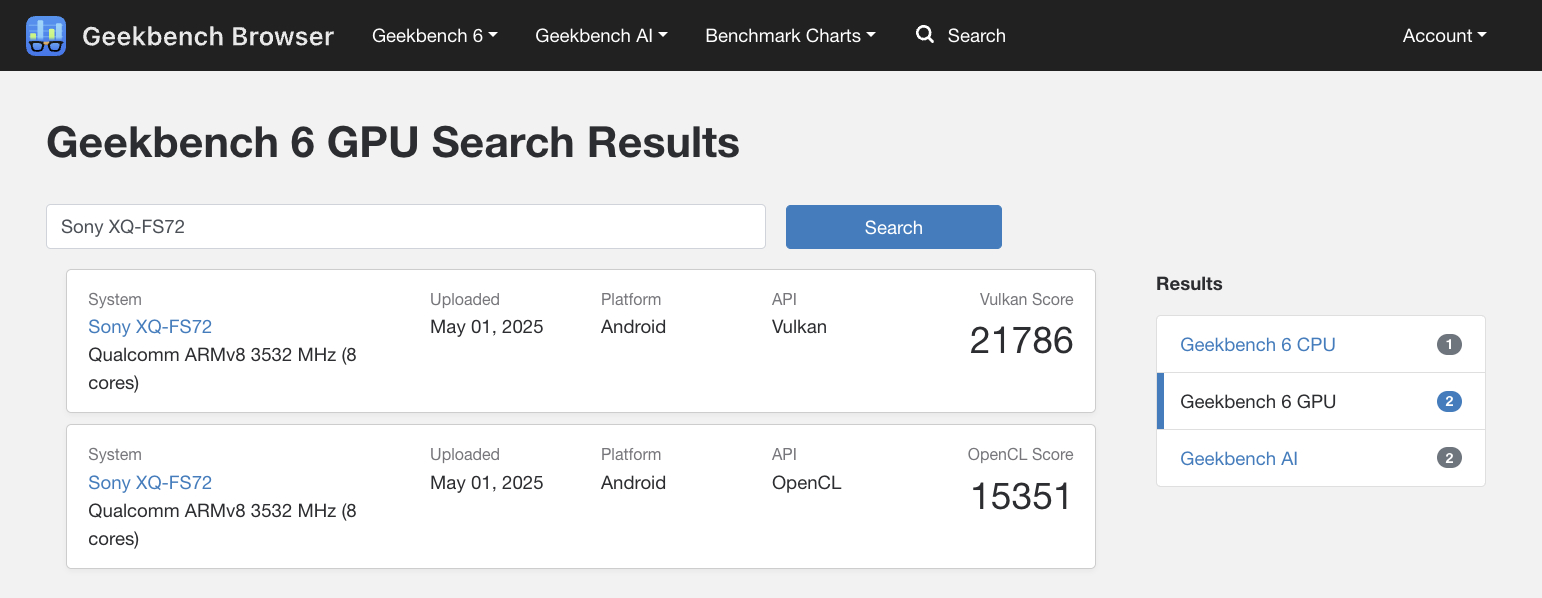Click the OpenCL score 15351
The width and height of the screenshot is (1542, 598).
pyautogui.click(x=1021, y=497)
